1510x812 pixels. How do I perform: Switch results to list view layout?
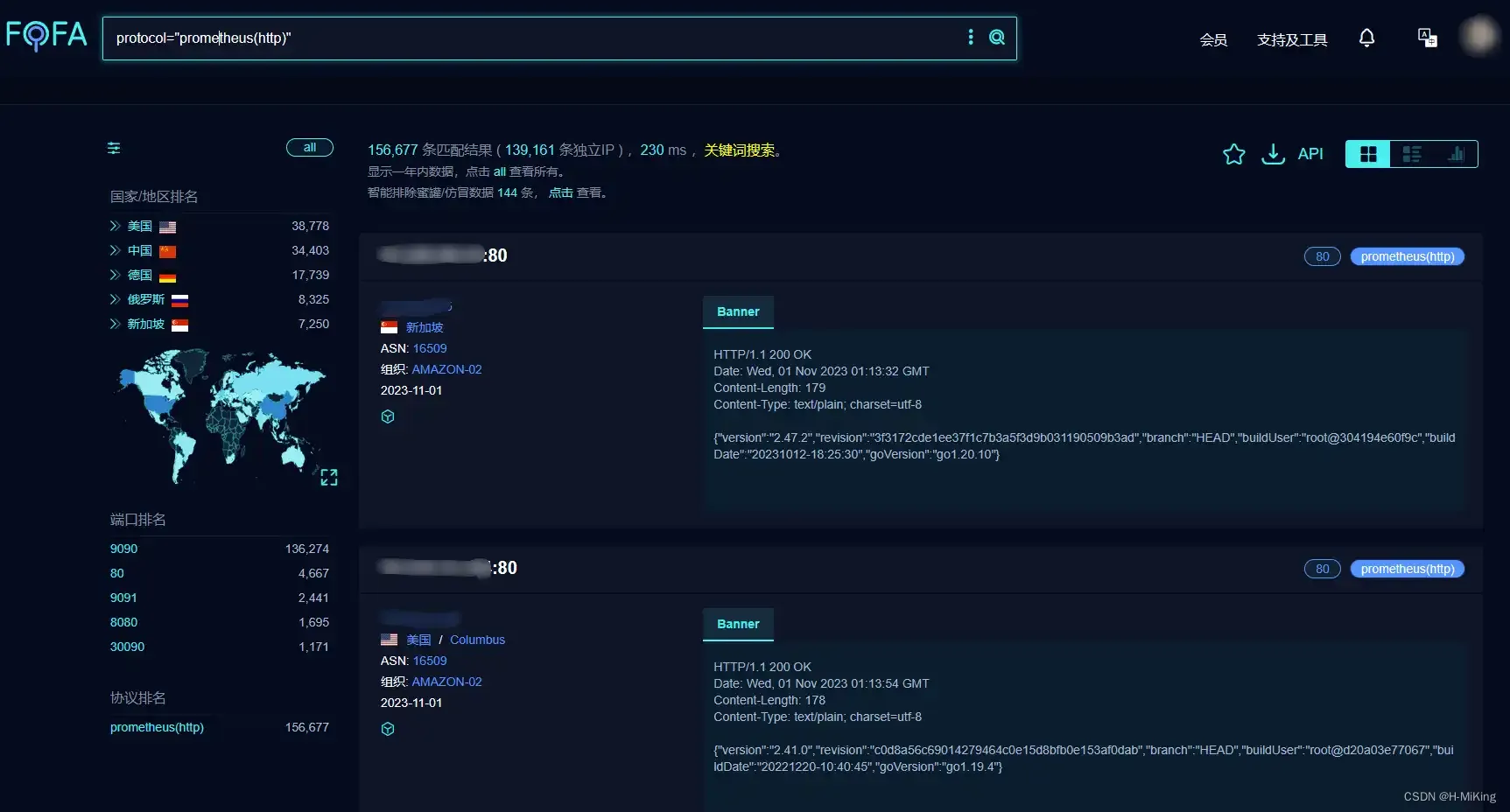point(1411,153)
